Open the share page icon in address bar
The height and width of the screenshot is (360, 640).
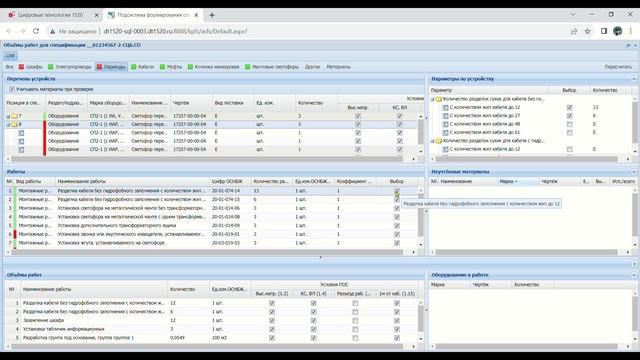tap(574, 31)
